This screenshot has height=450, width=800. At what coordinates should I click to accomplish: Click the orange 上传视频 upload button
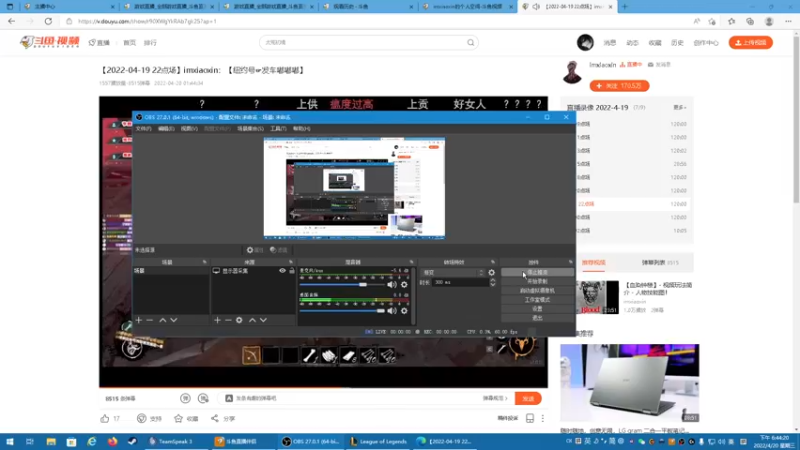751,42
